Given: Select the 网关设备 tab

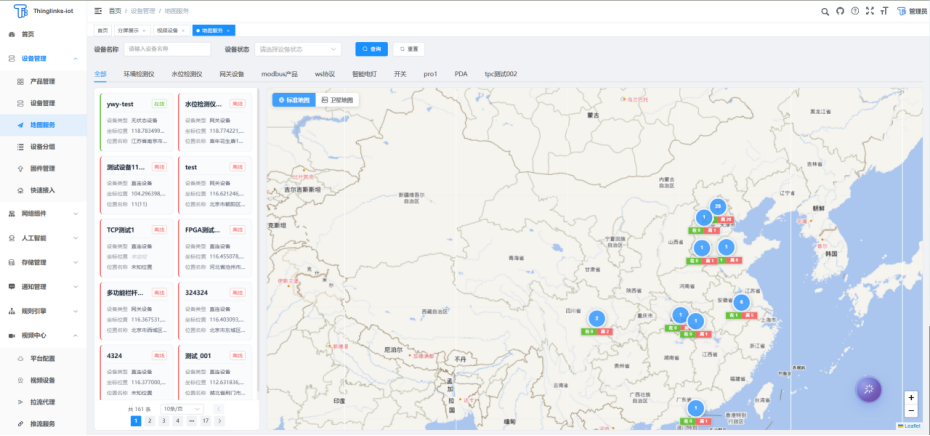Looking at the screenshot, I should (232, 74).
